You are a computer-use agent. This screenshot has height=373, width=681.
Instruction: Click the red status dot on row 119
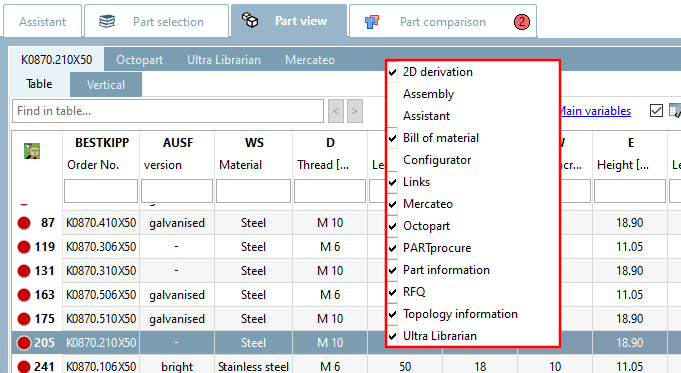24,247
